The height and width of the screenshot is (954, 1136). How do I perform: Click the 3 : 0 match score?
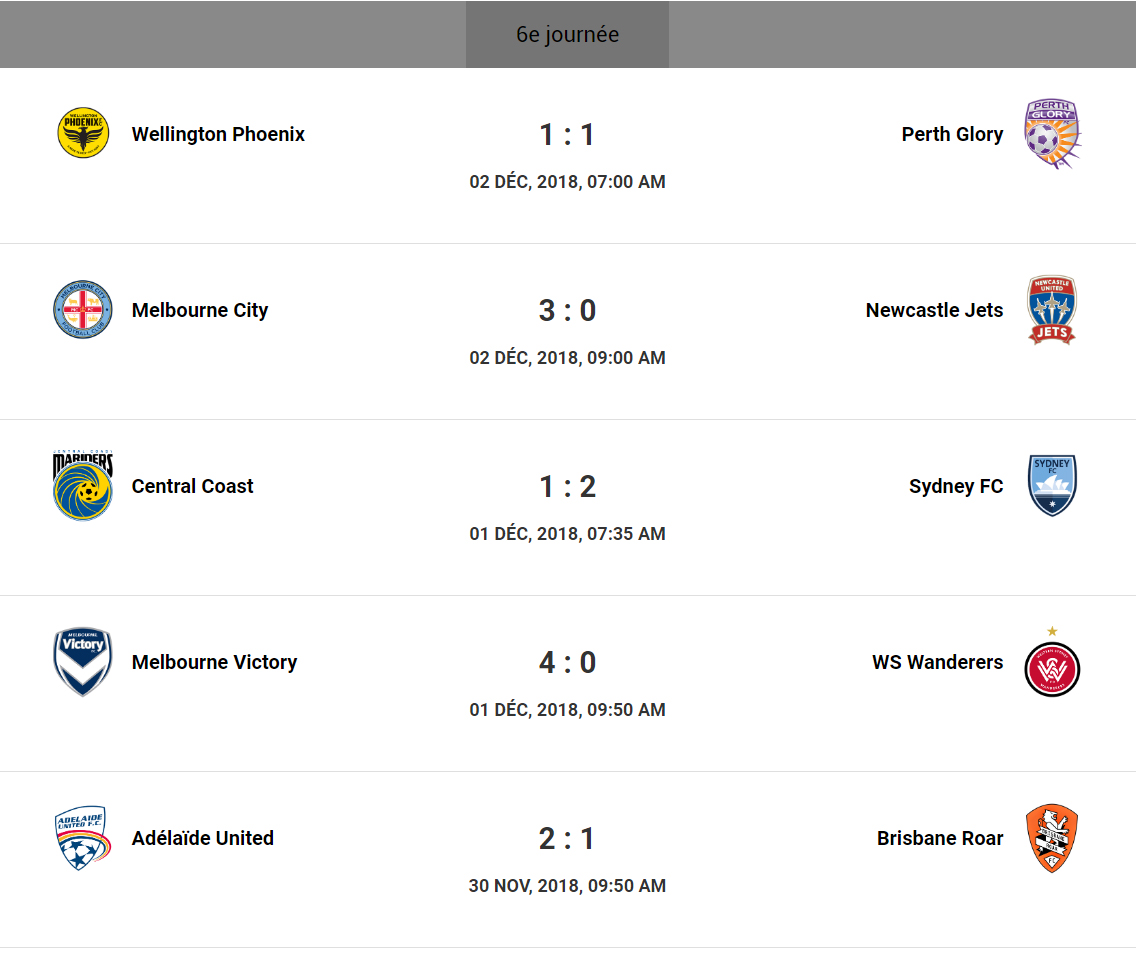[567, 310]
